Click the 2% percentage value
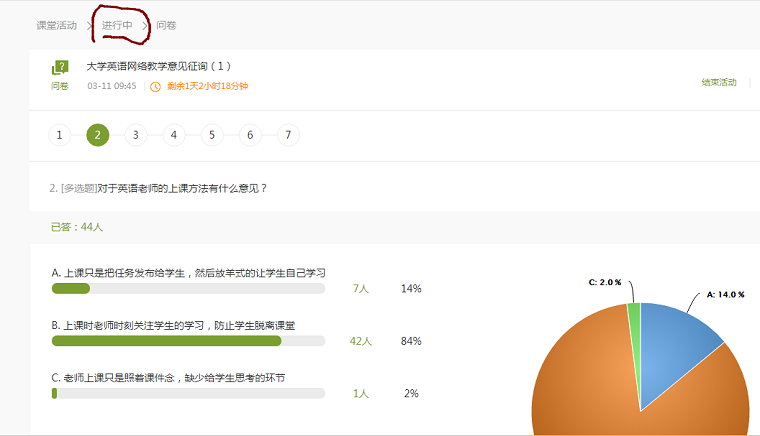Viewport: 760px width, 436px height. tap(411, 393)
